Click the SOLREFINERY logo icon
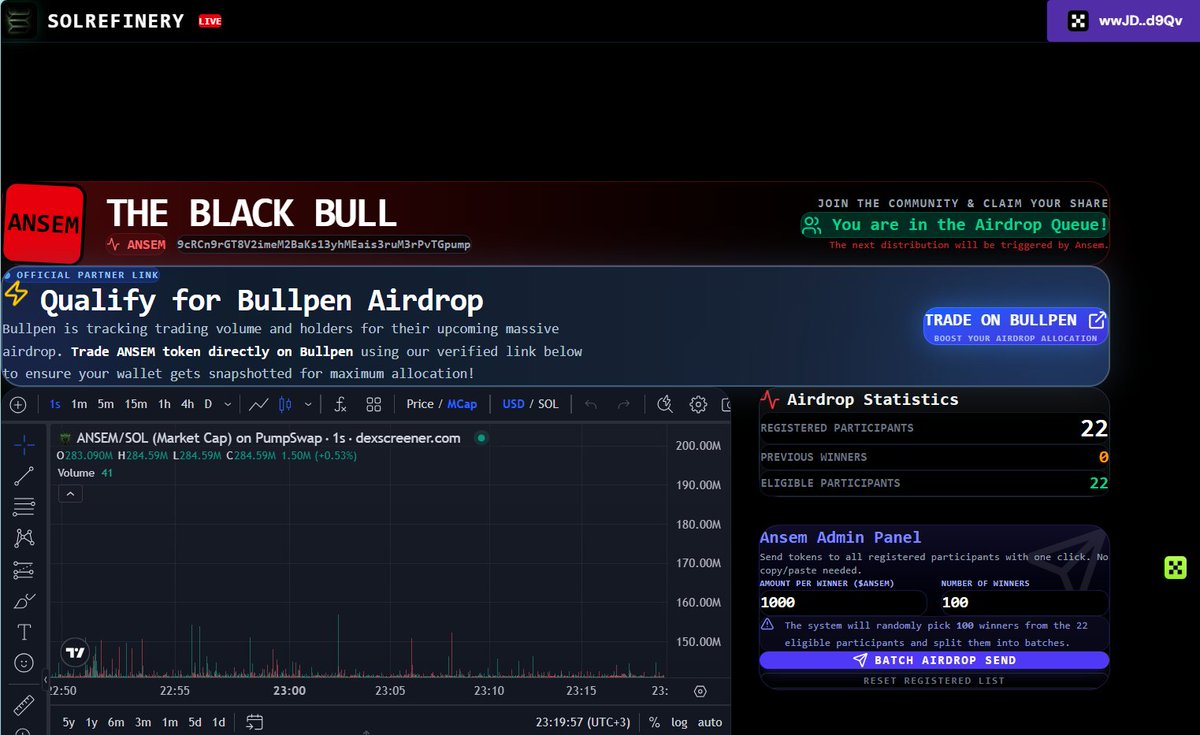The width and height of the screenshot is (1200, 735). pyautogui.click(x=20, y=20)
